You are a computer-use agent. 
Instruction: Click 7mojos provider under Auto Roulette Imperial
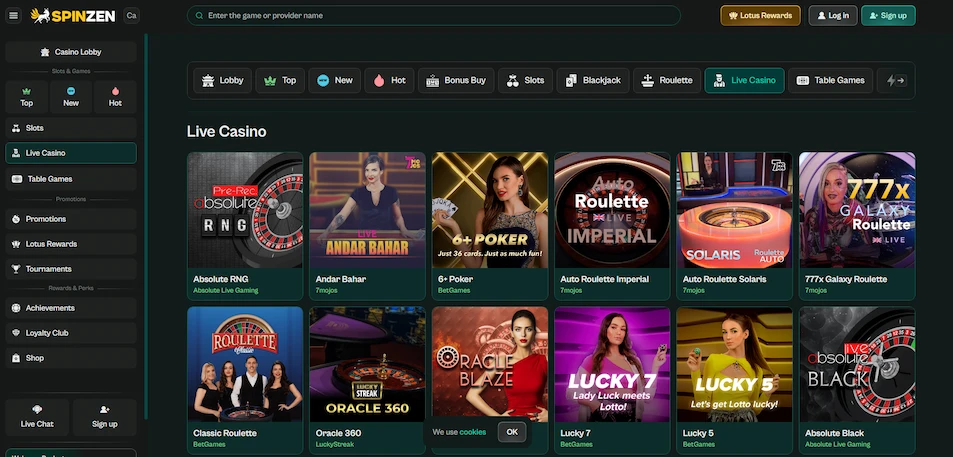(x=571, y=290)
